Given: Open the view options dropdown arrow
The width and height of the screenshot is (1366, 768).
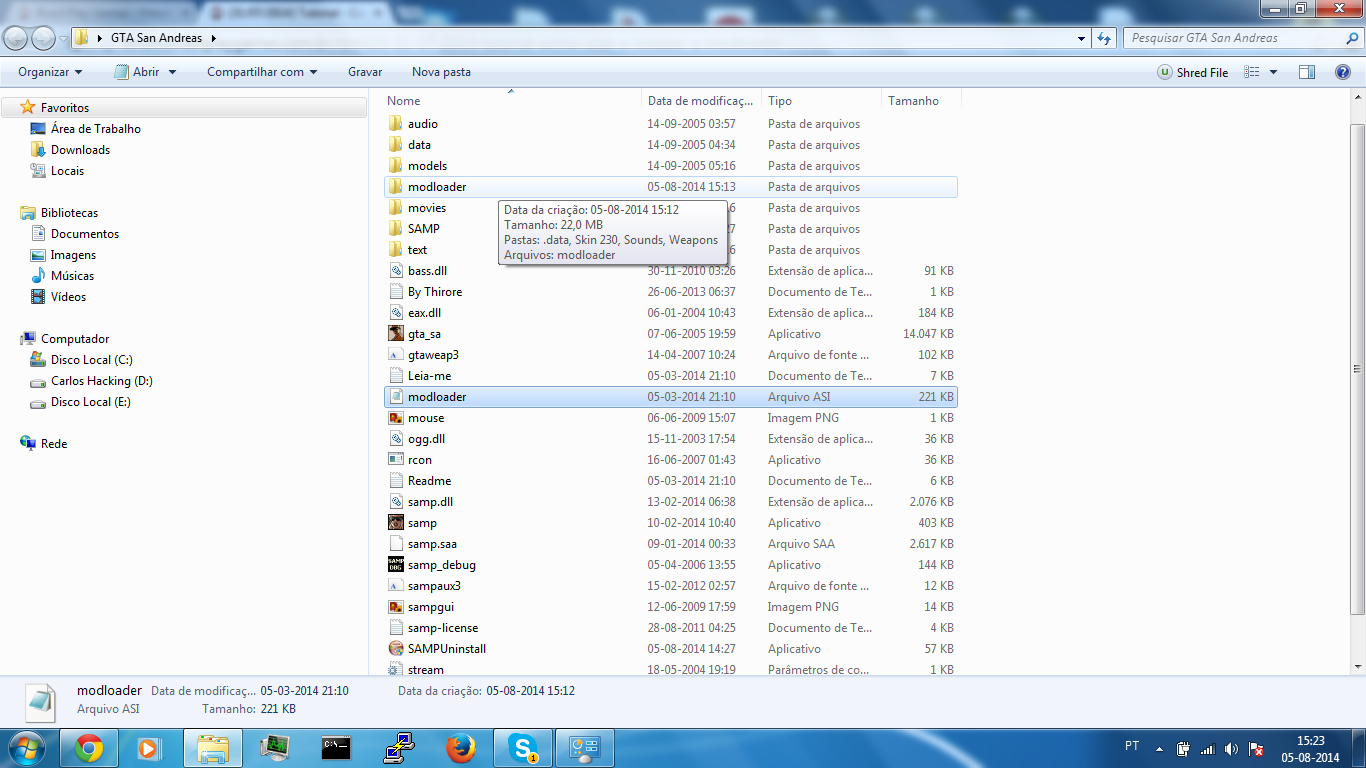Looking at the screenshot, I should [1273, 72].
